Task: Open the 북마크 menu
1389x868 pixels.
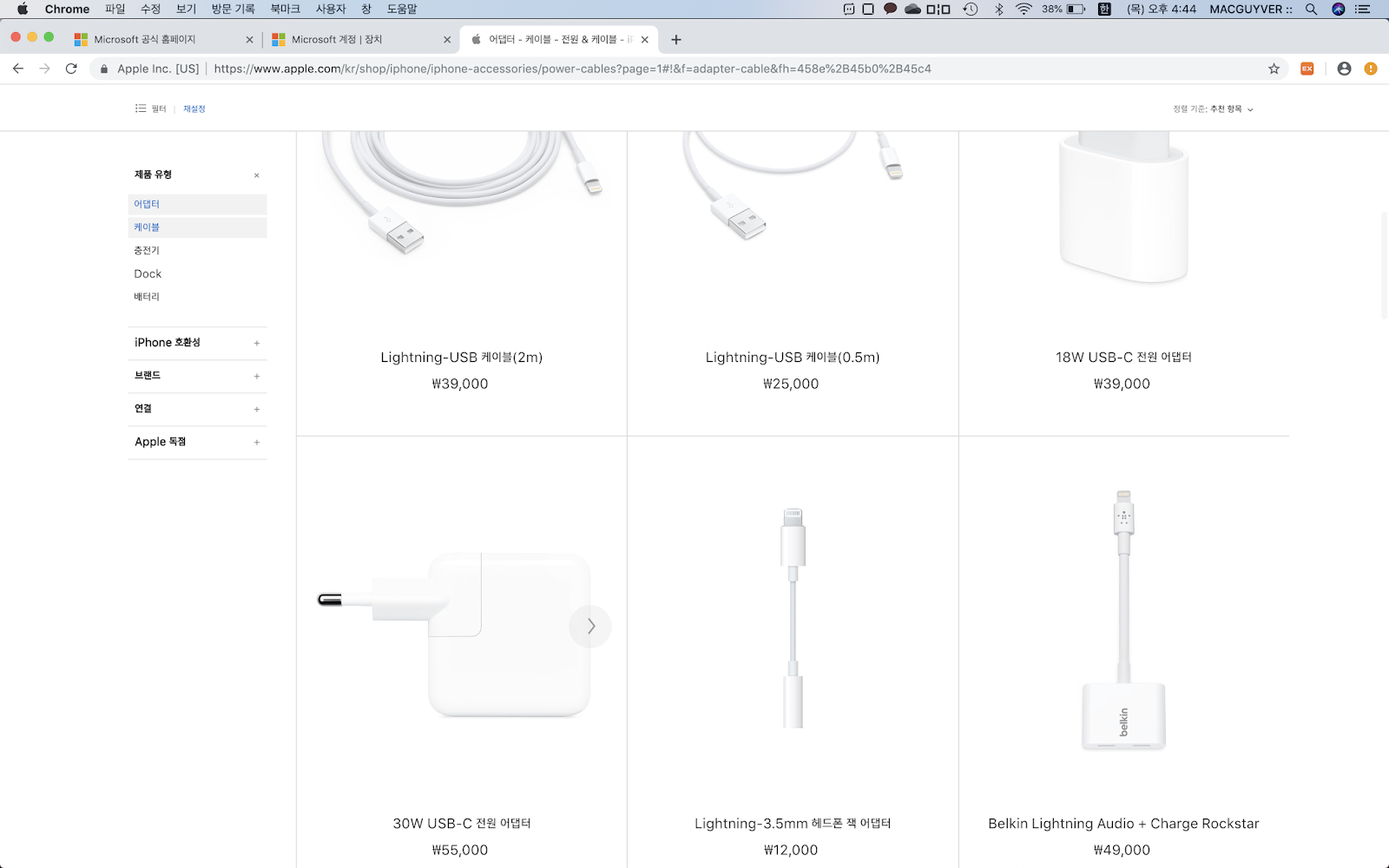Action: tap(285, 9)
